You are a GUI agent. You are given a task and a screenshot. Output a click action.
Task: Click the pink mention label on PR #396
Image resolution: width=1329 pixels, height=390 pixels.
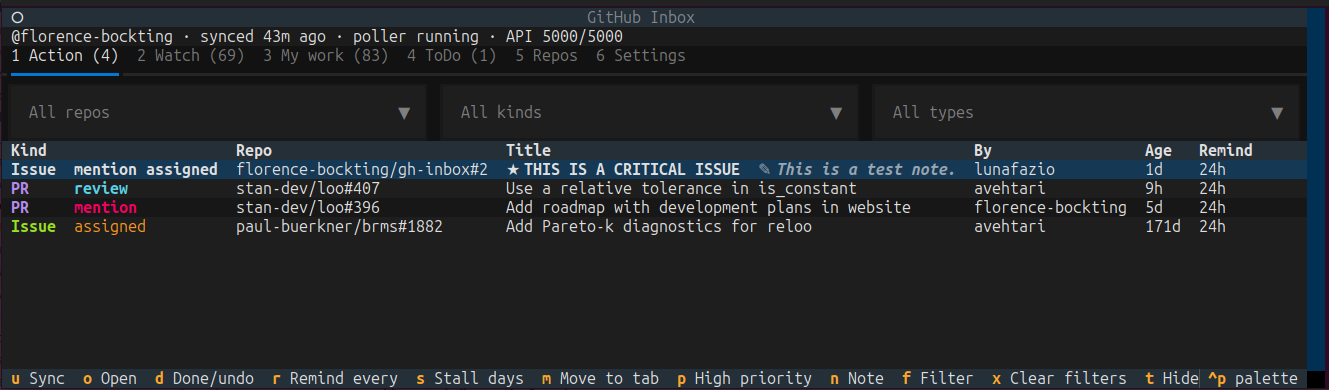(105, 208)
